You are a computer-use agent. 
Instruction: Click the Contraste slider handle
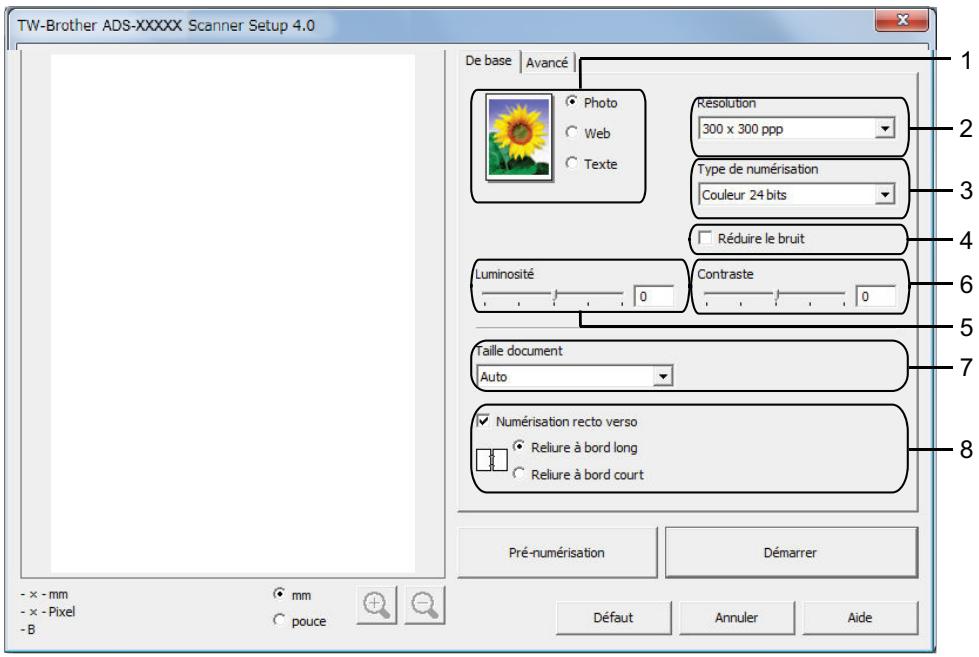(x=777, y=297)
